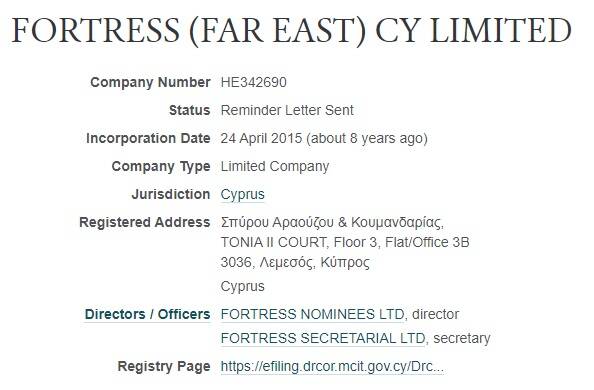Click the company number HE342690
594x390 pixels.
click(x=254, y=82)
